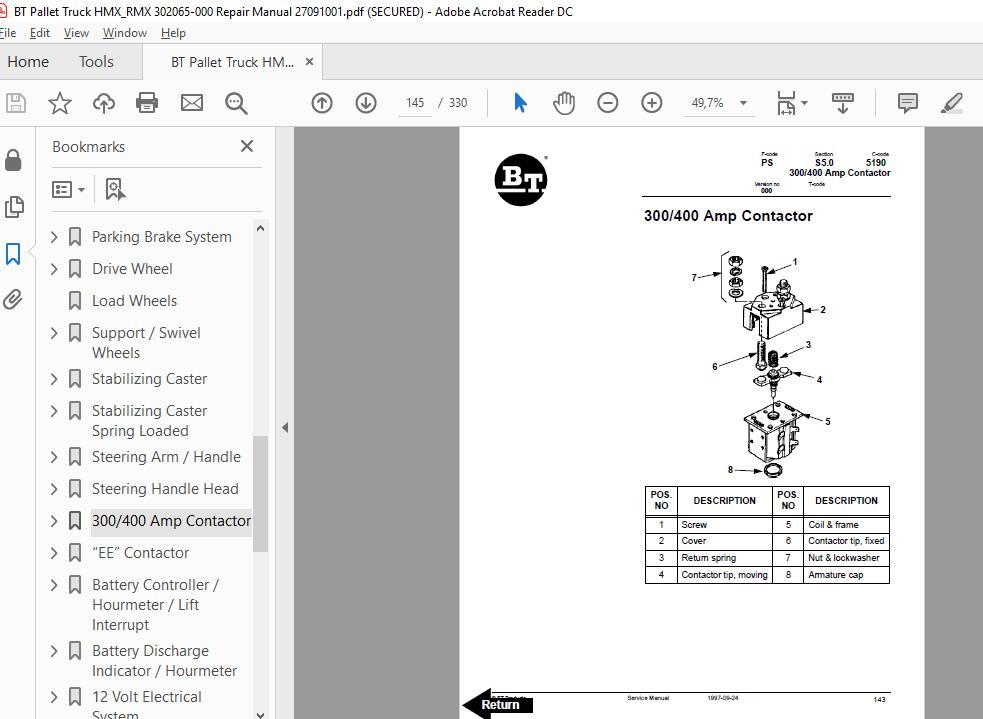
Task: Zoom in with plus icon
Action: tap(651, 103)
